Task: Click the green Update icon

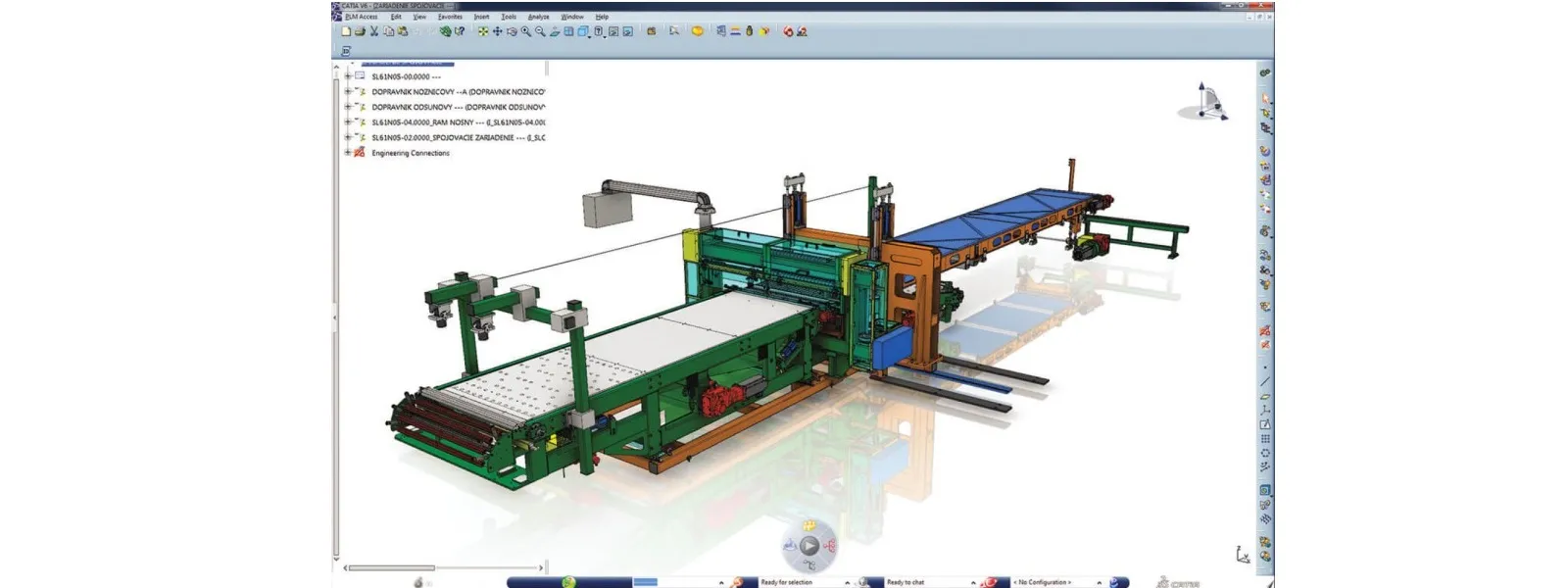Action: (x=446, y=31)
